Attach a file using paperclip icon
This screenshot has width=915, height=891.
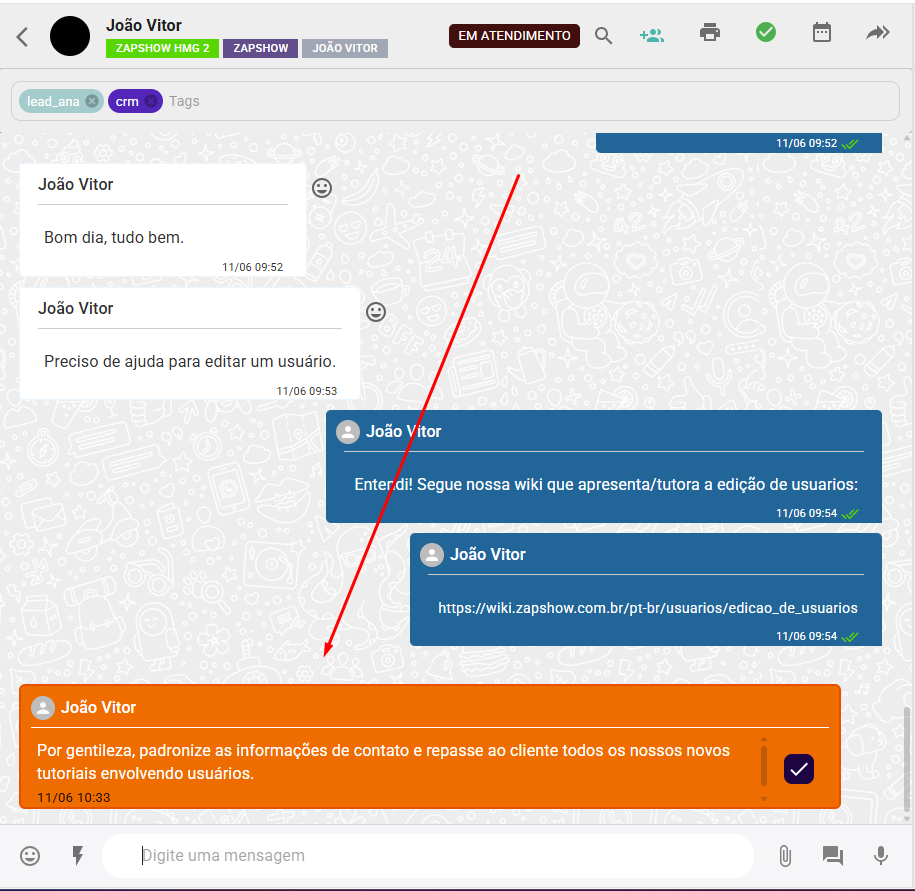coord(785,856)
